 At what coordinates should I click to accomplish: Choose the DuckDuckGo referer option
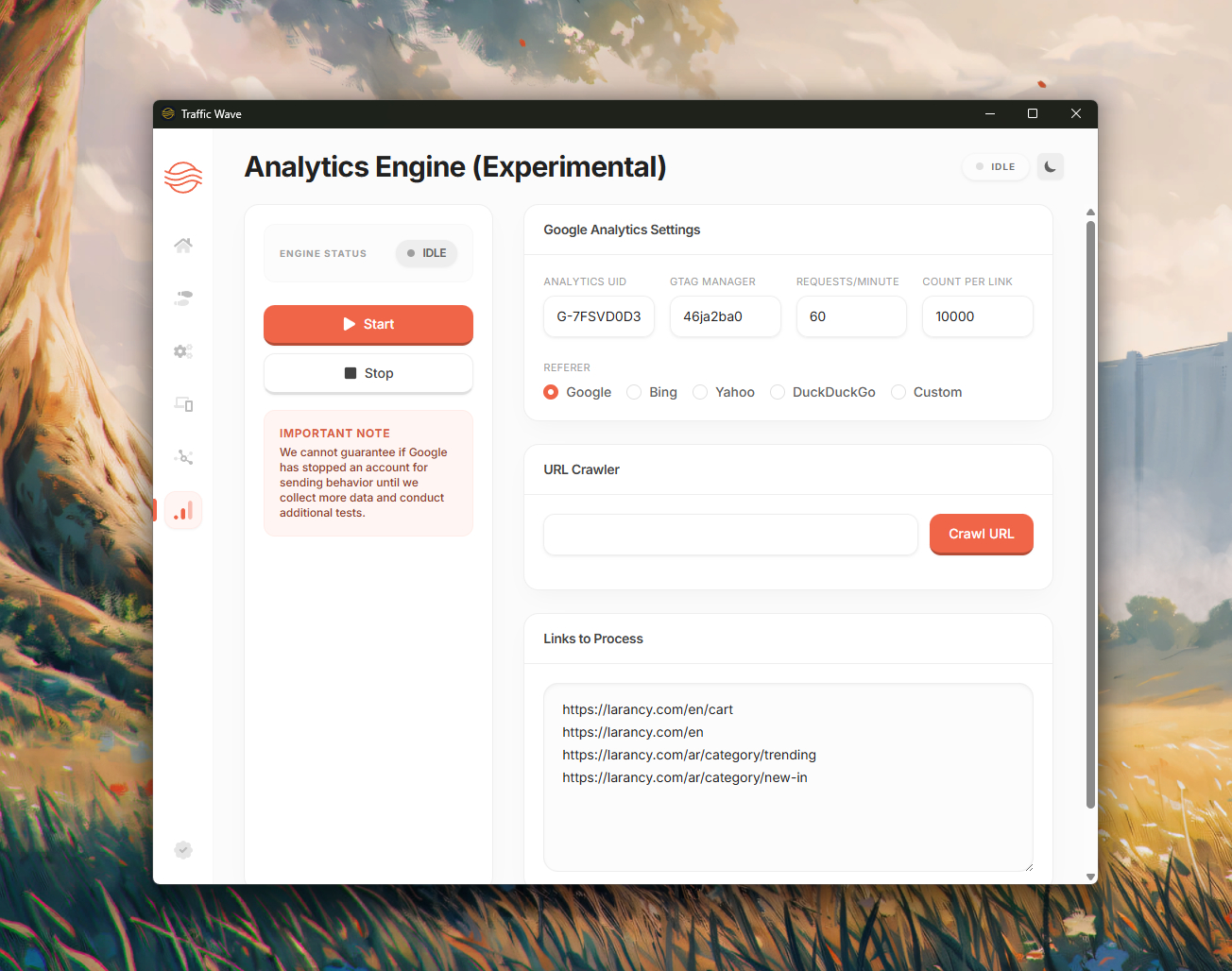click(778, 392)
